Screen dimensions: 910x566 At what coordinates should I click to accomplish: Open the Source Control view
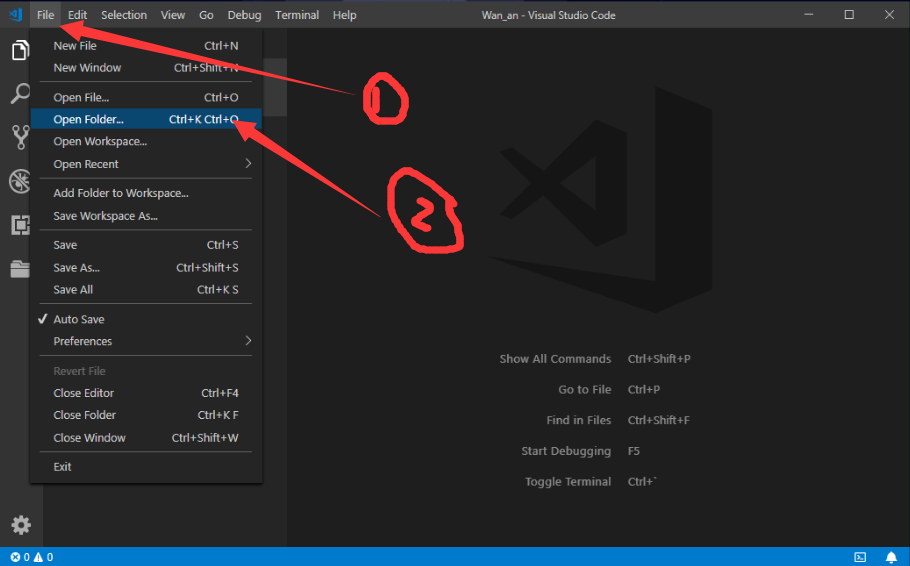20,137
